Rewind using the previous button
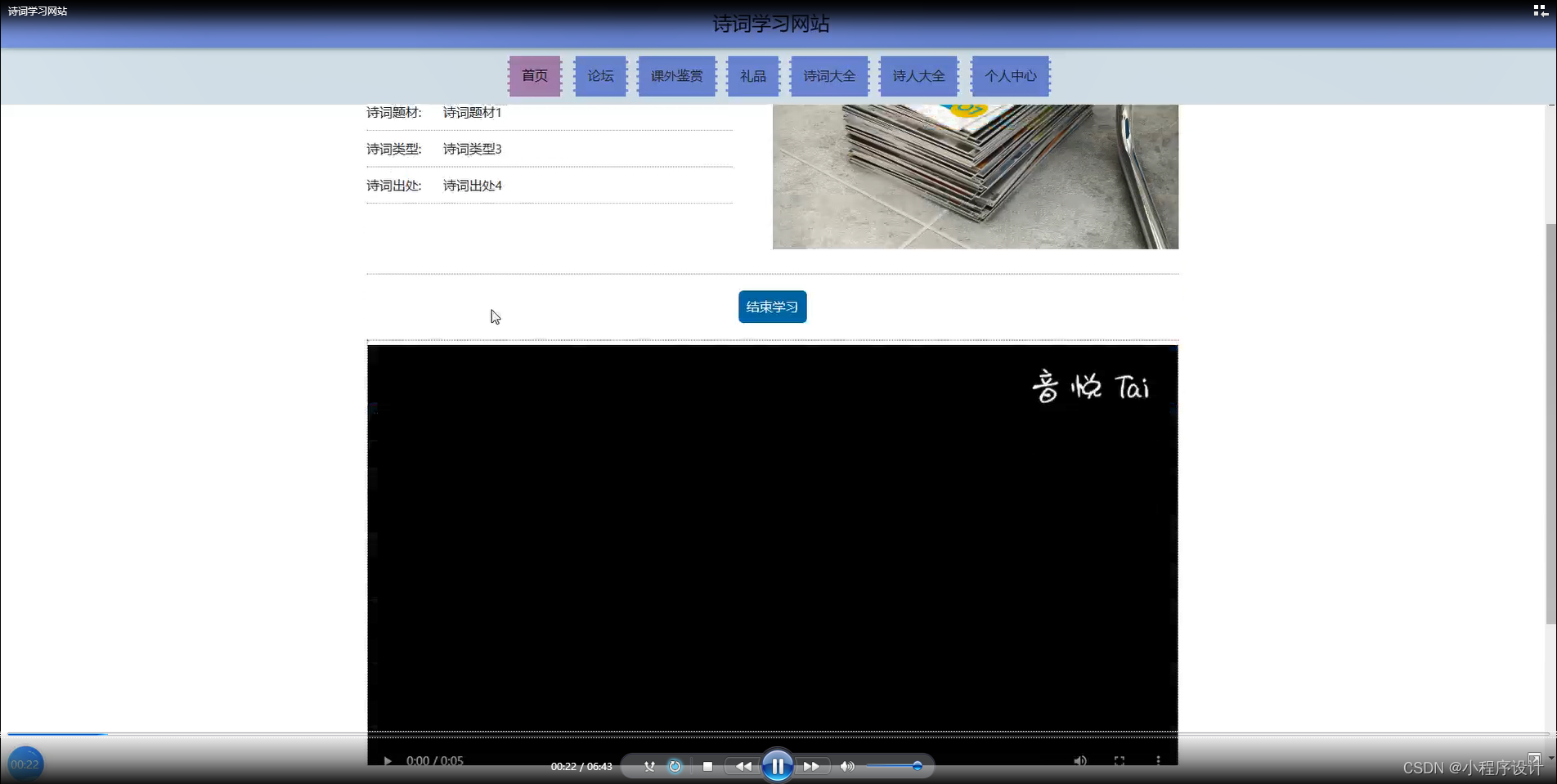Screen dimensions: 1557x784 743,766
